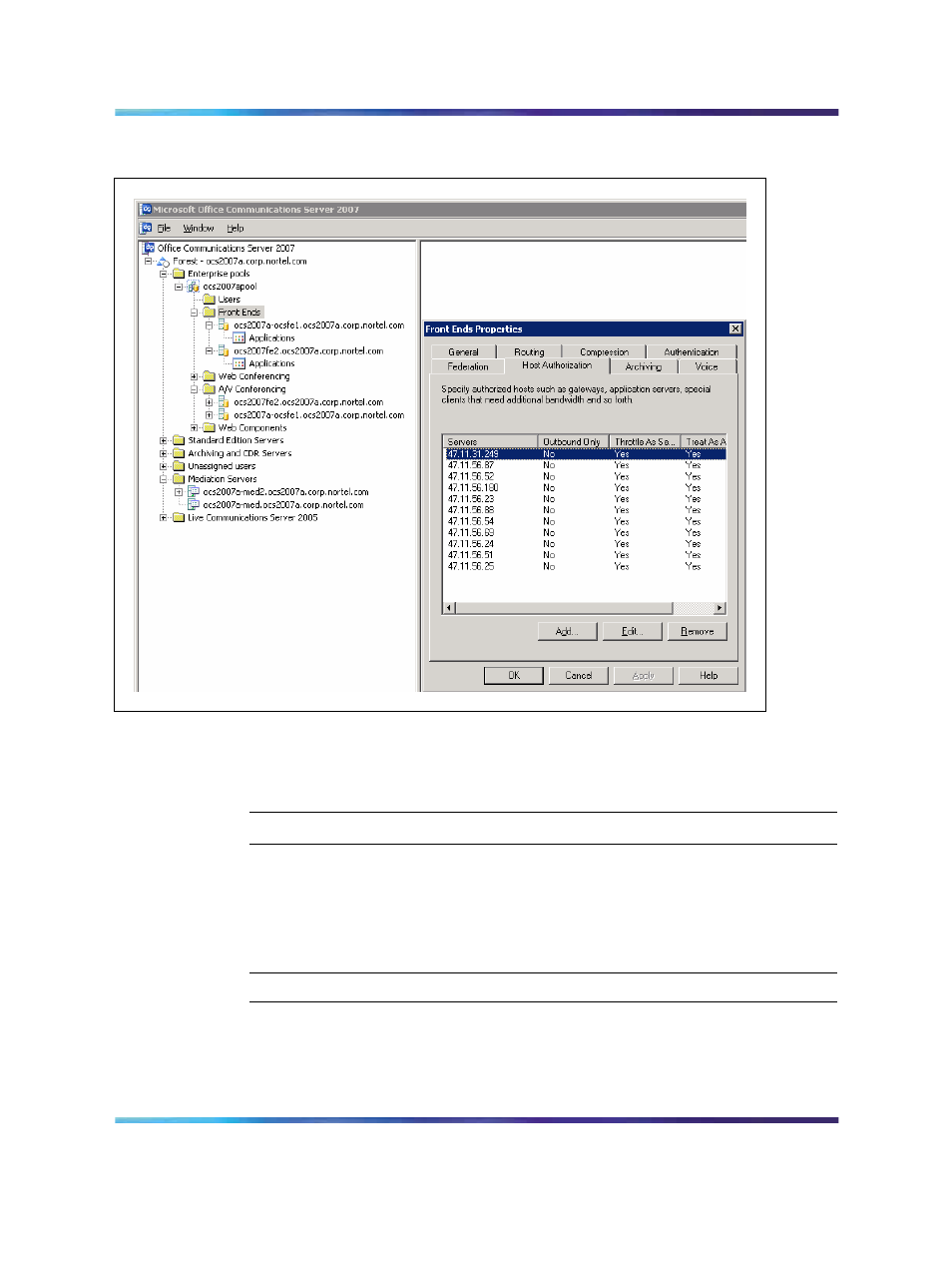Expand the Unassigned users node
The height and width of the screenshot is (1270, 952).
pos(164,466)
